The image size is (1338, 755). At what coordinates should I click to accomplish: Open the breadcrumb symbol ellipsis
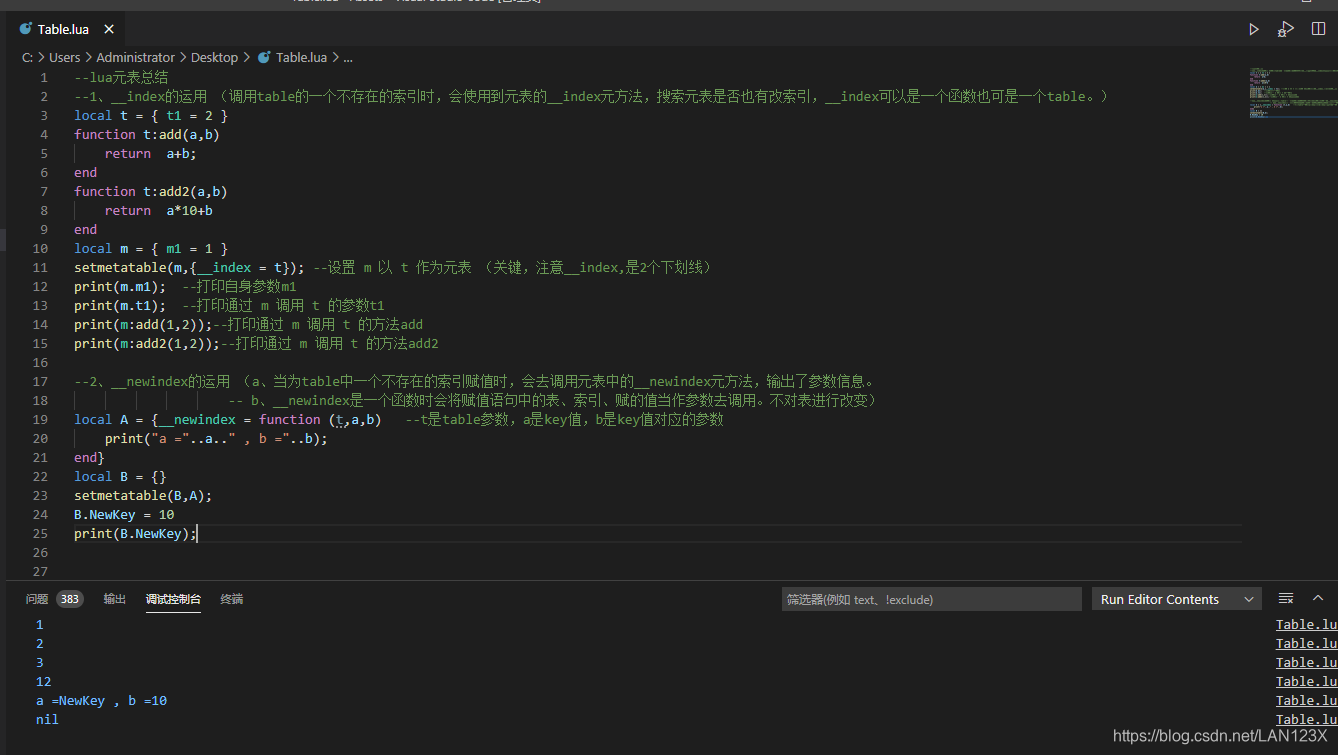coord(348,57)
